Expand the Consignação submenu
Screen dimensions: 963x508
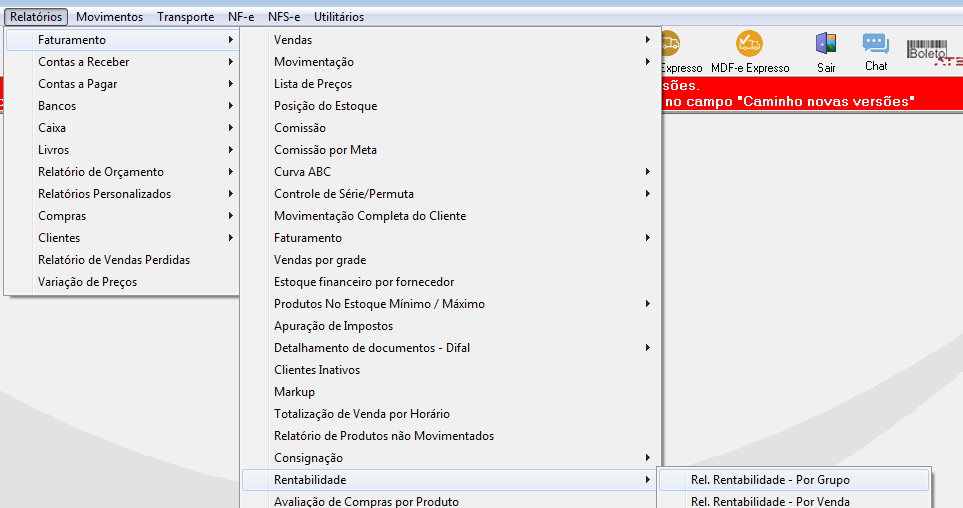coord(451,458)
